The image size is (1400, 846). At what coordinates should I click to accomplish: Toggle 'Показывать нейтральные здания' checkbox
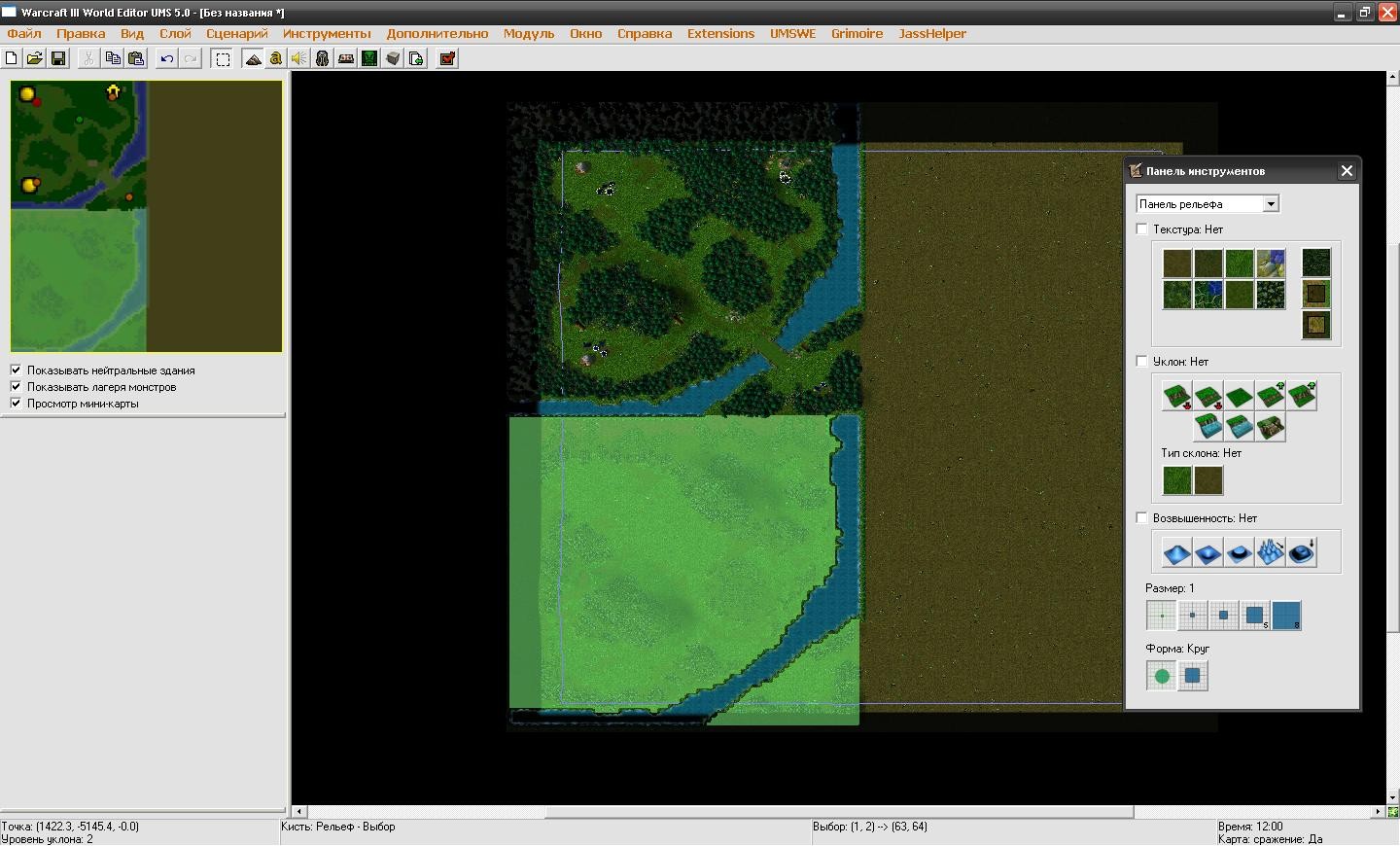coord(16,370)
